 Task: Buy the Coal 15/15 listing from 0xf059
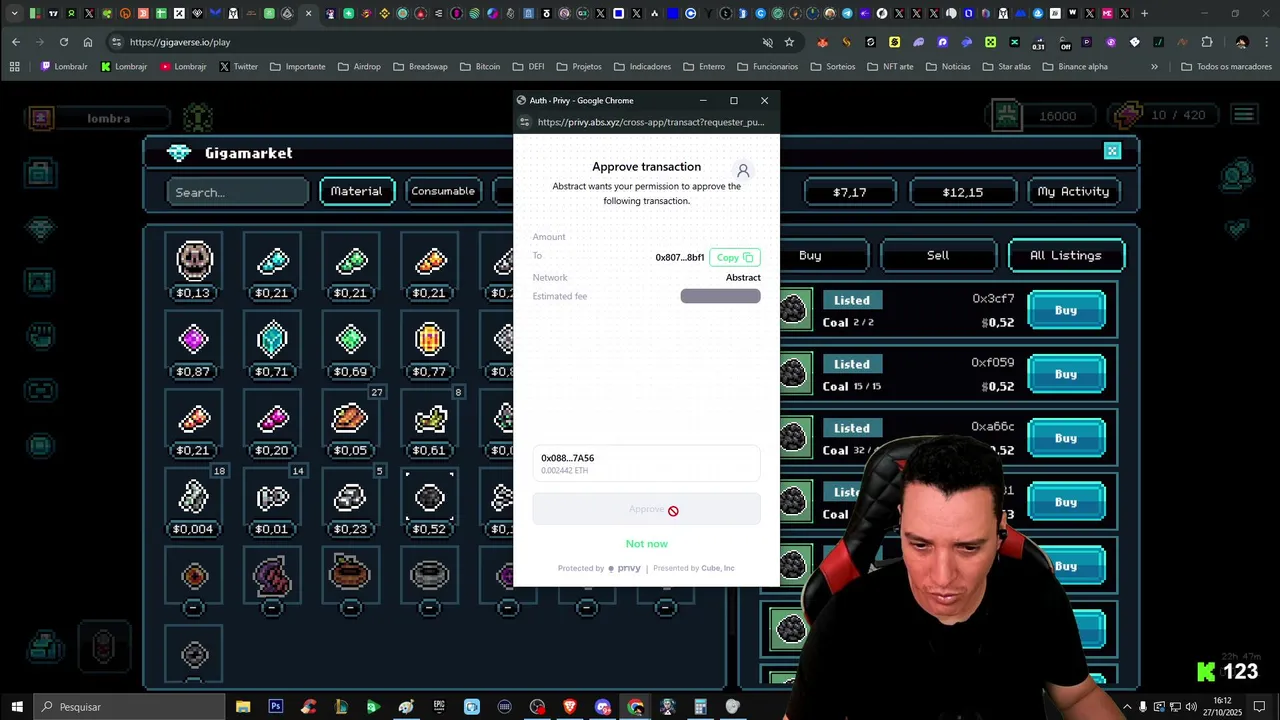(1066, 374)
